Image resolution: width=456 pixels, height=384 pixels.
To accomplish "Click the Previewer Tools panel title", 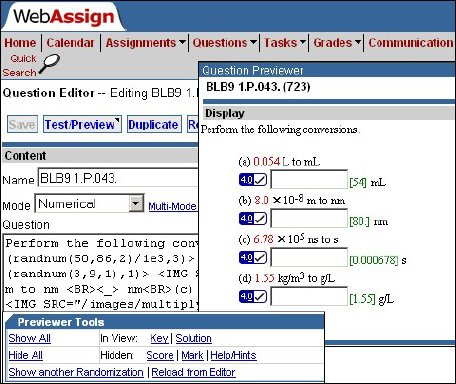I will pos(61,322).
